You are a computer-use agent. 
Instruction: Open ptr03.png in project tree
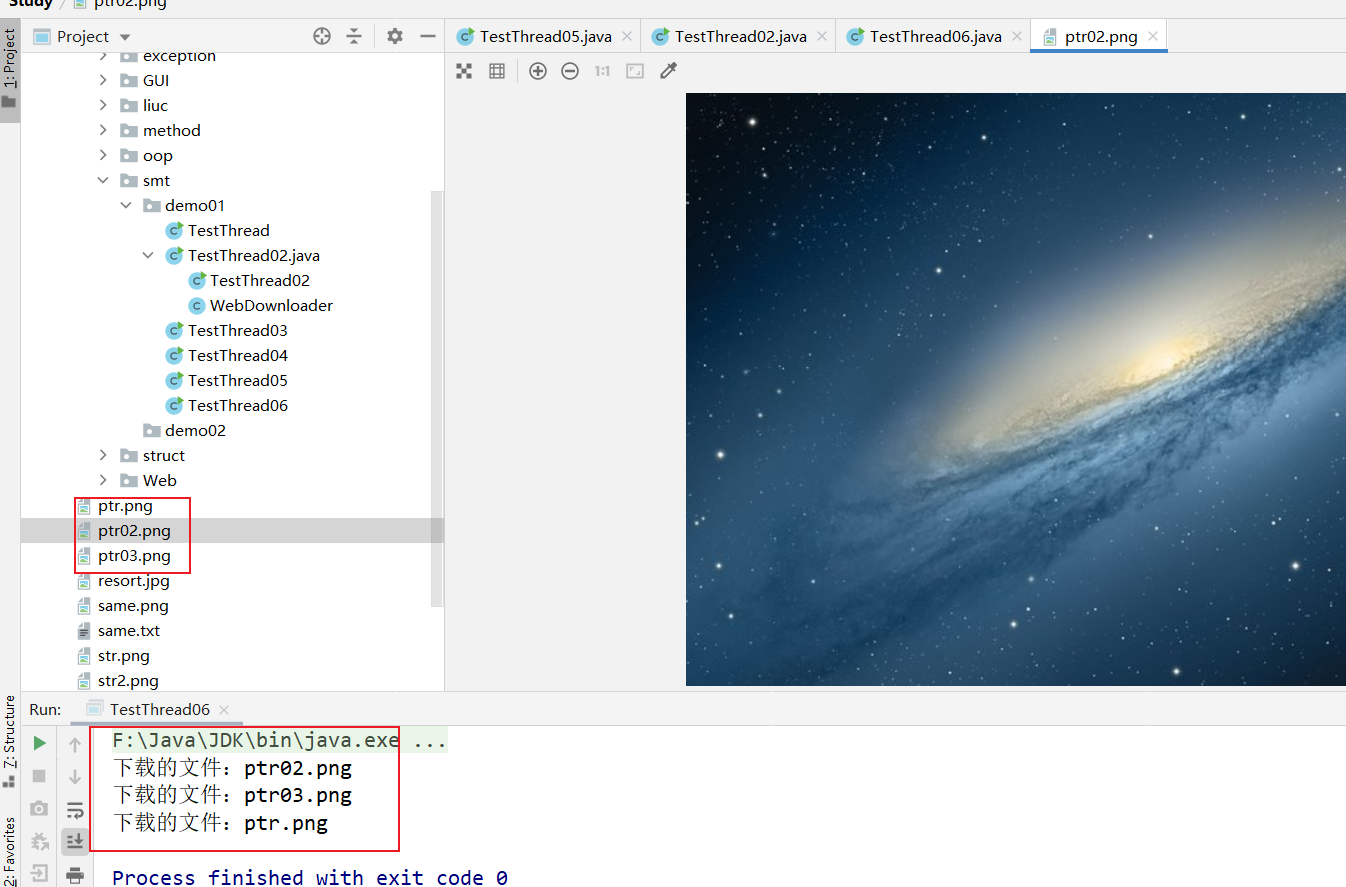coord(134,556)
